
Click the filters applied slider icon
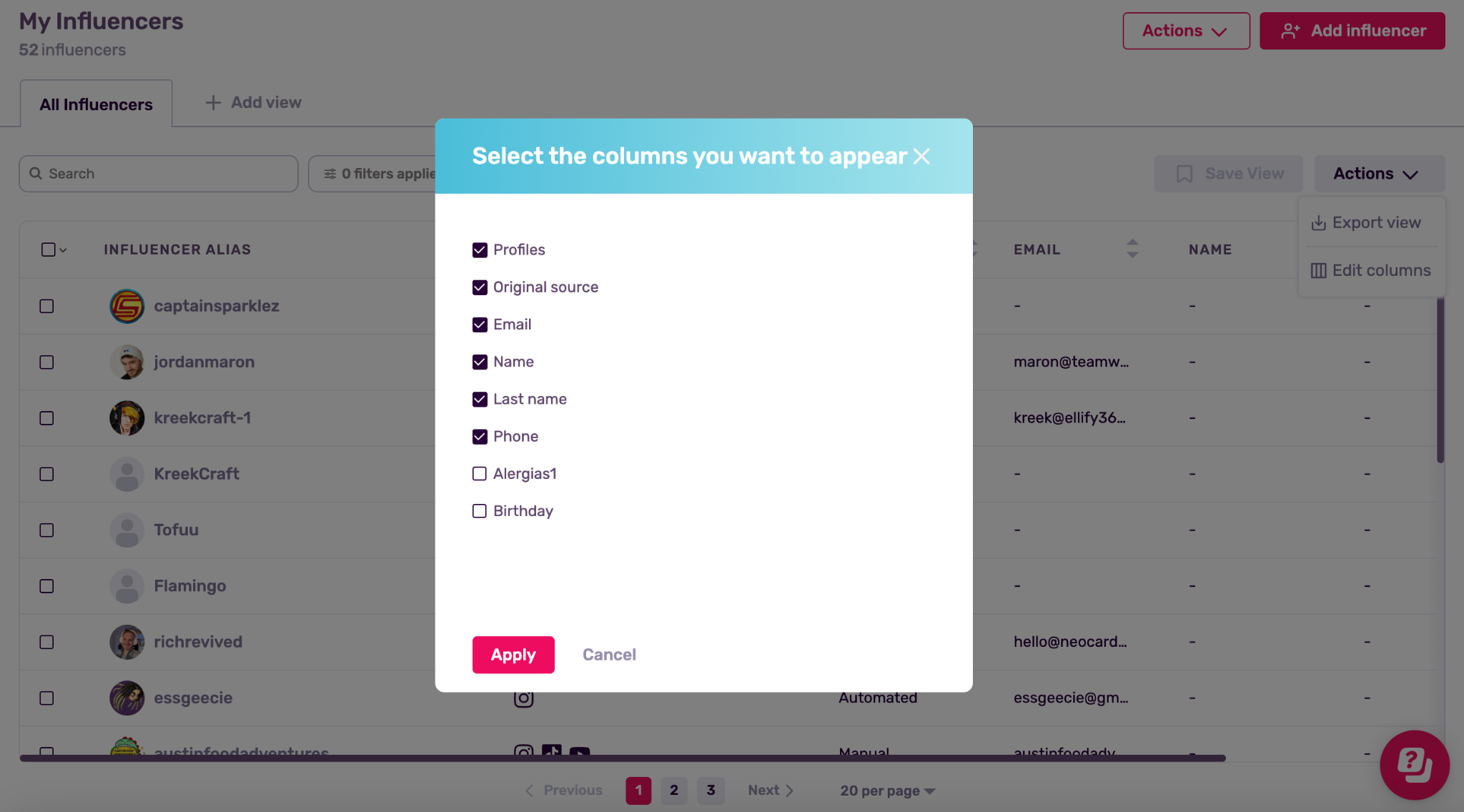point(330,174)
